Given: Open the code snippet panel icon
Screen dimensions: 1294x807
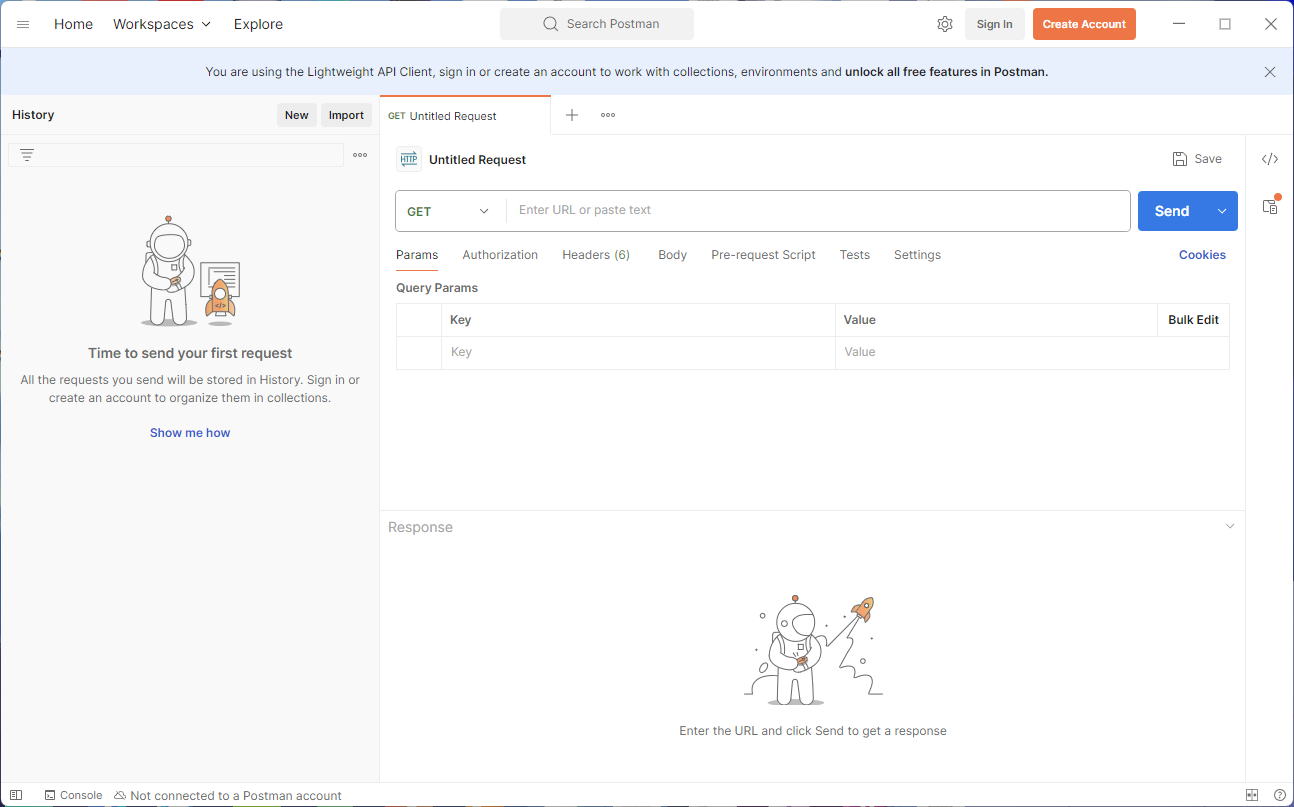Looking at the screenshot, I should pos(1270,159).
